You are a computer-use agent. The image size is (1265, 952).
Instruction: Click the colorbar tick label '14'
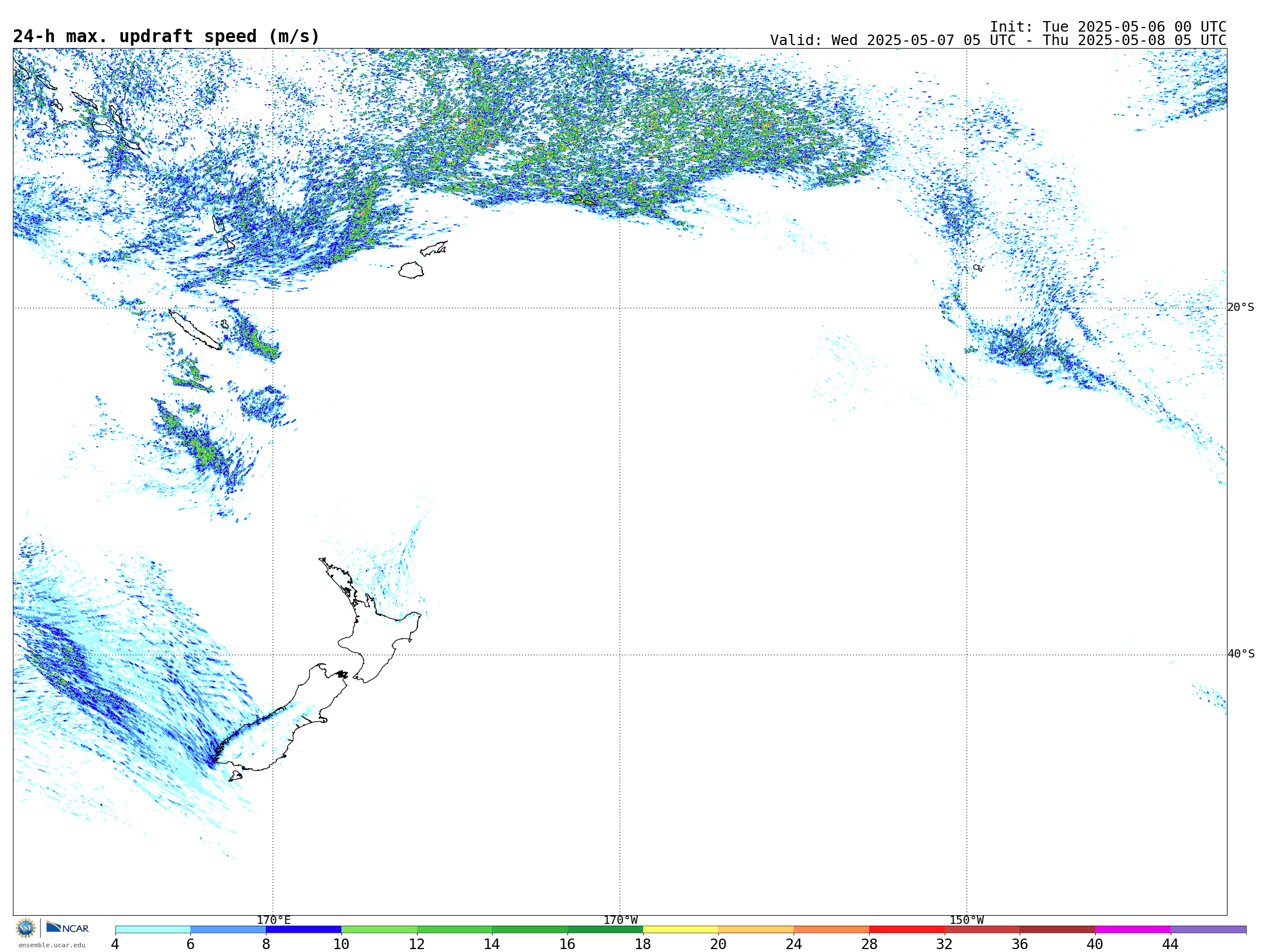(492, 944)
